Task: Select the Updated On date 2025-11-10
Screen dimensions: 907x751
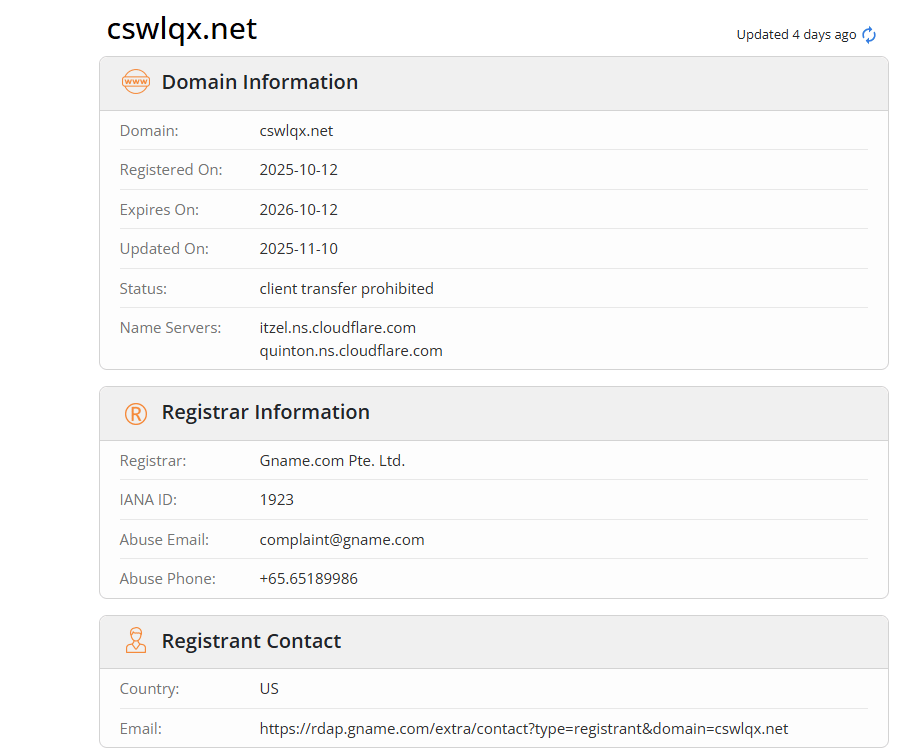Action: pos(298,249)
